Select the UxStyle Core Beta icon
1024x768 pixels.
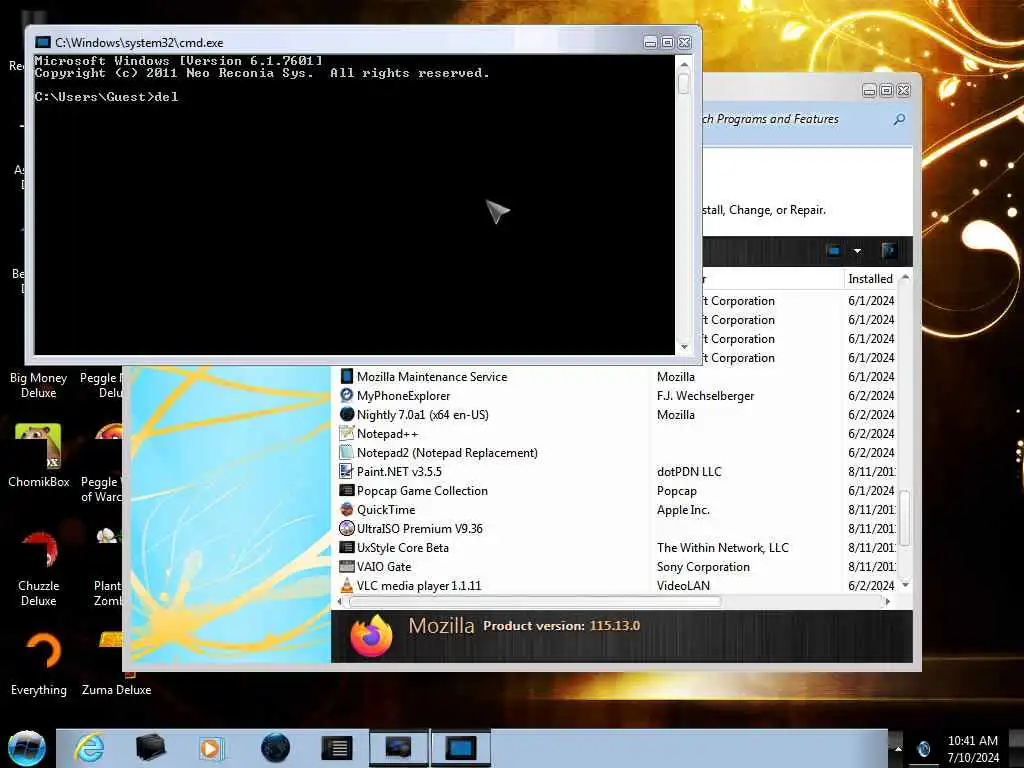pyautogui.click(x=347, y=548)
